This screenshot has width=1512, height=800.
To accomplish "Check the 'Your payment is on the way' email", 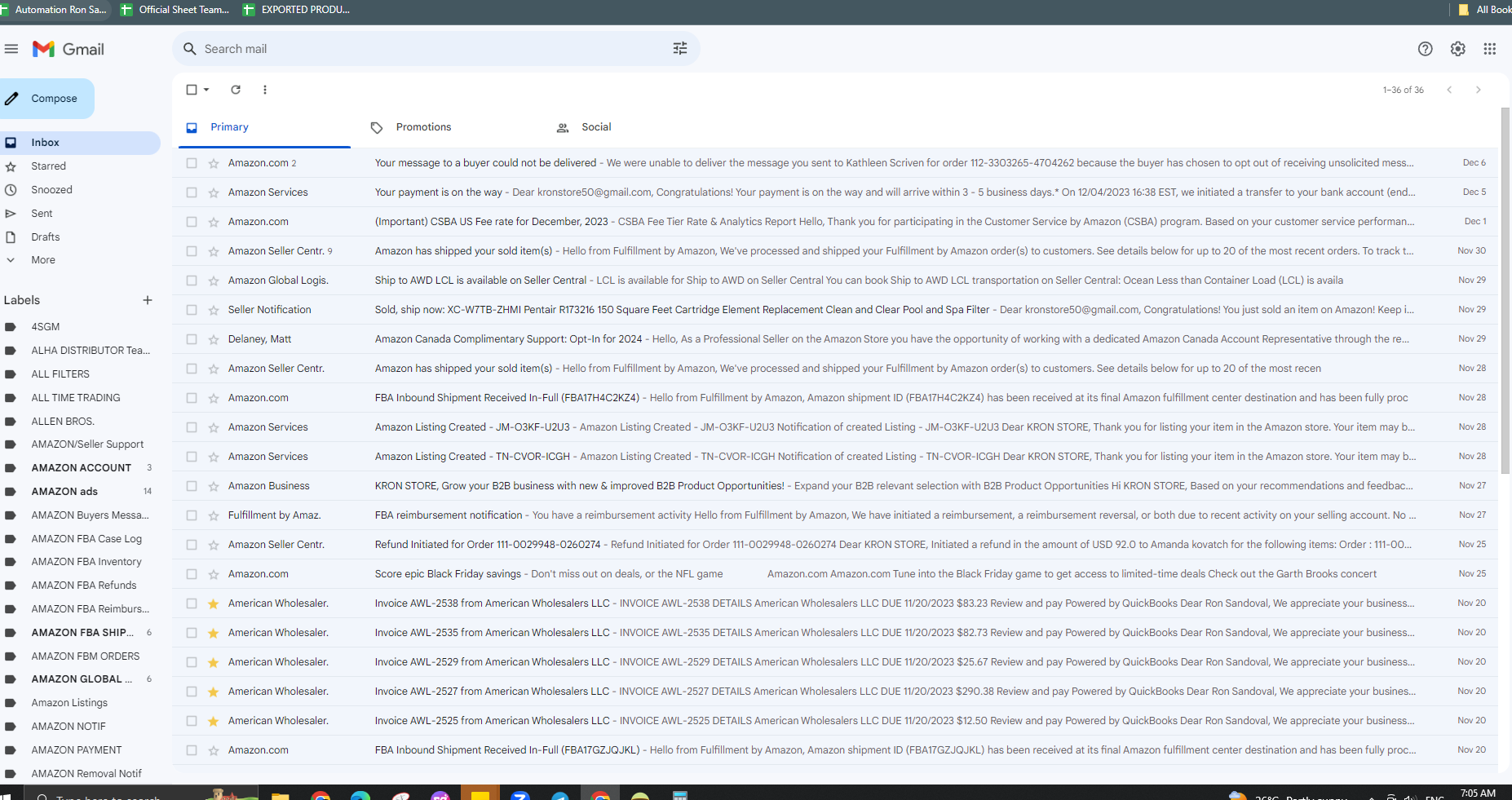I will coord(192,192).
